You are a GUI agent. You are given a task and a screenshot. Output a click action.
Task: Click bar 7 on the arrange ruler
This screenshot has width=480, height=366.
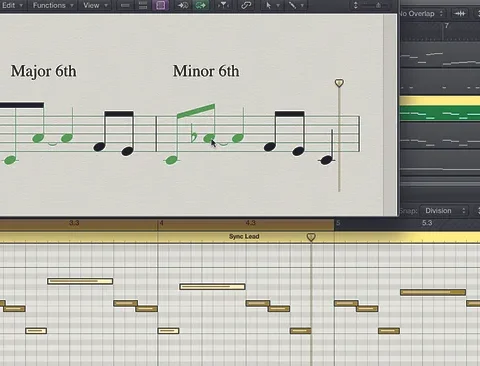[x=447, y=26]
